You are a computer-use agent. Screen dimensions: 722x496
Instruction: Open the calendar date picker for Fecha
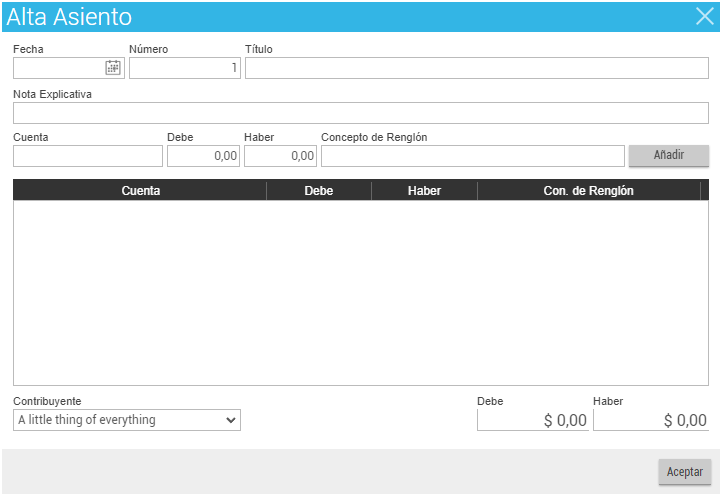[x=113, y=68]
